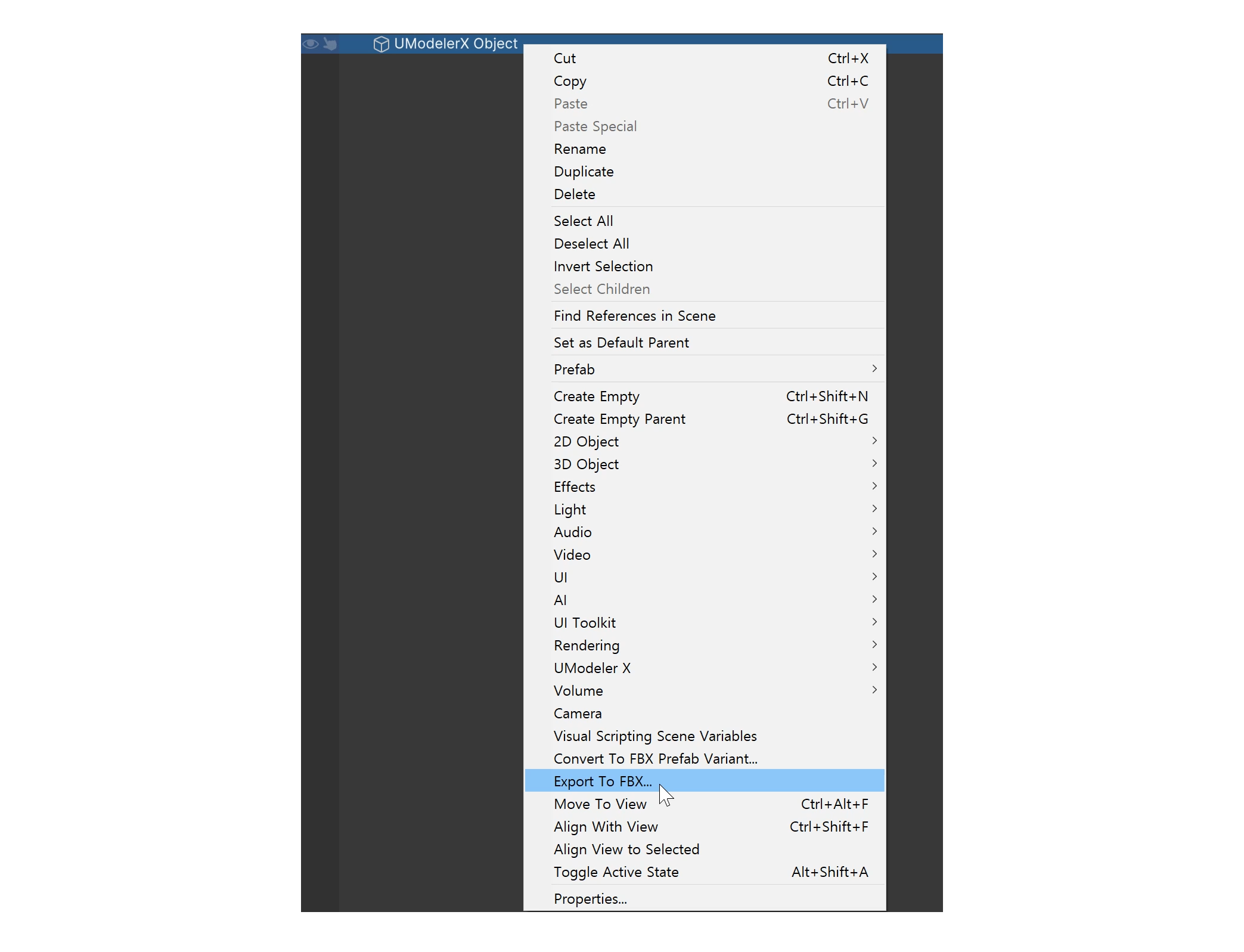Open Properties... from the context menu
The width and height of the screenshot is (1244, 952).
[705, 899]
